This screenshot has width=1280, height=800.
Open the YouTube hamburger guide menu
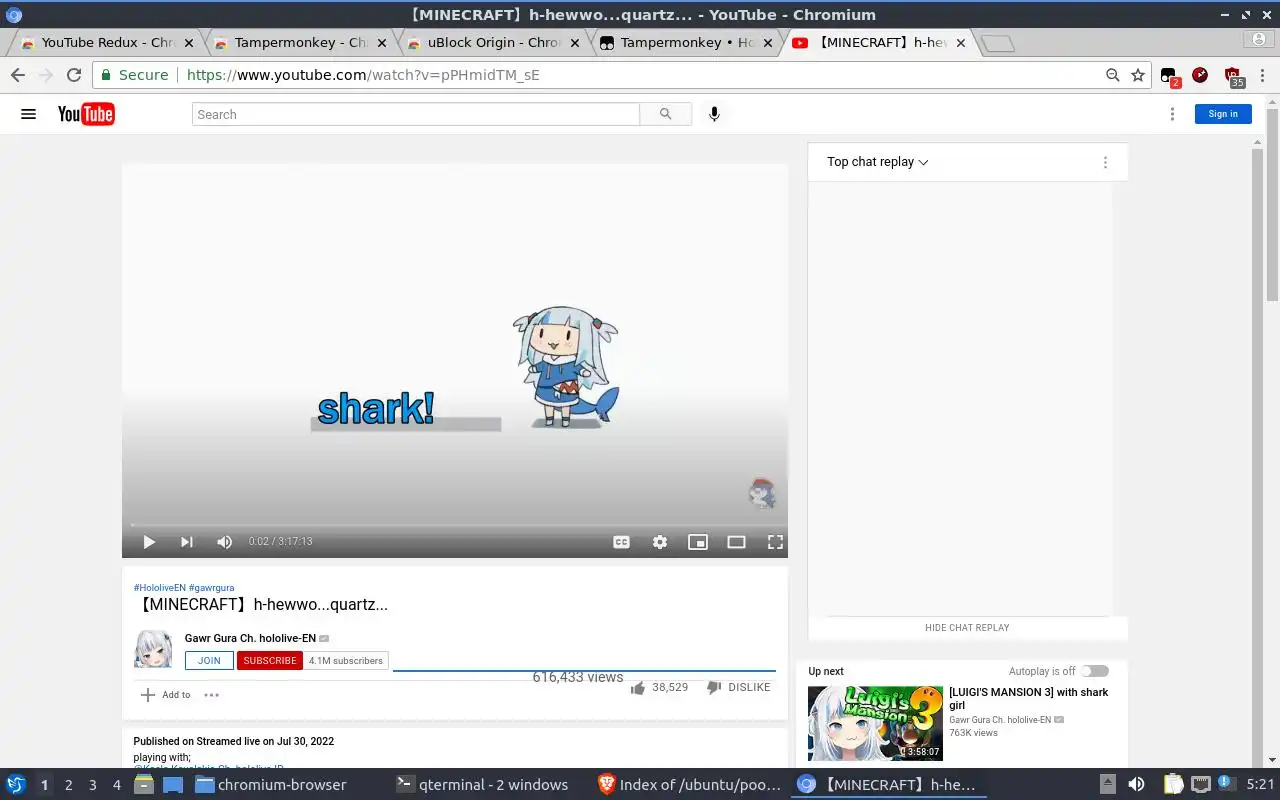pyautogui.click(x=28, y=114)
